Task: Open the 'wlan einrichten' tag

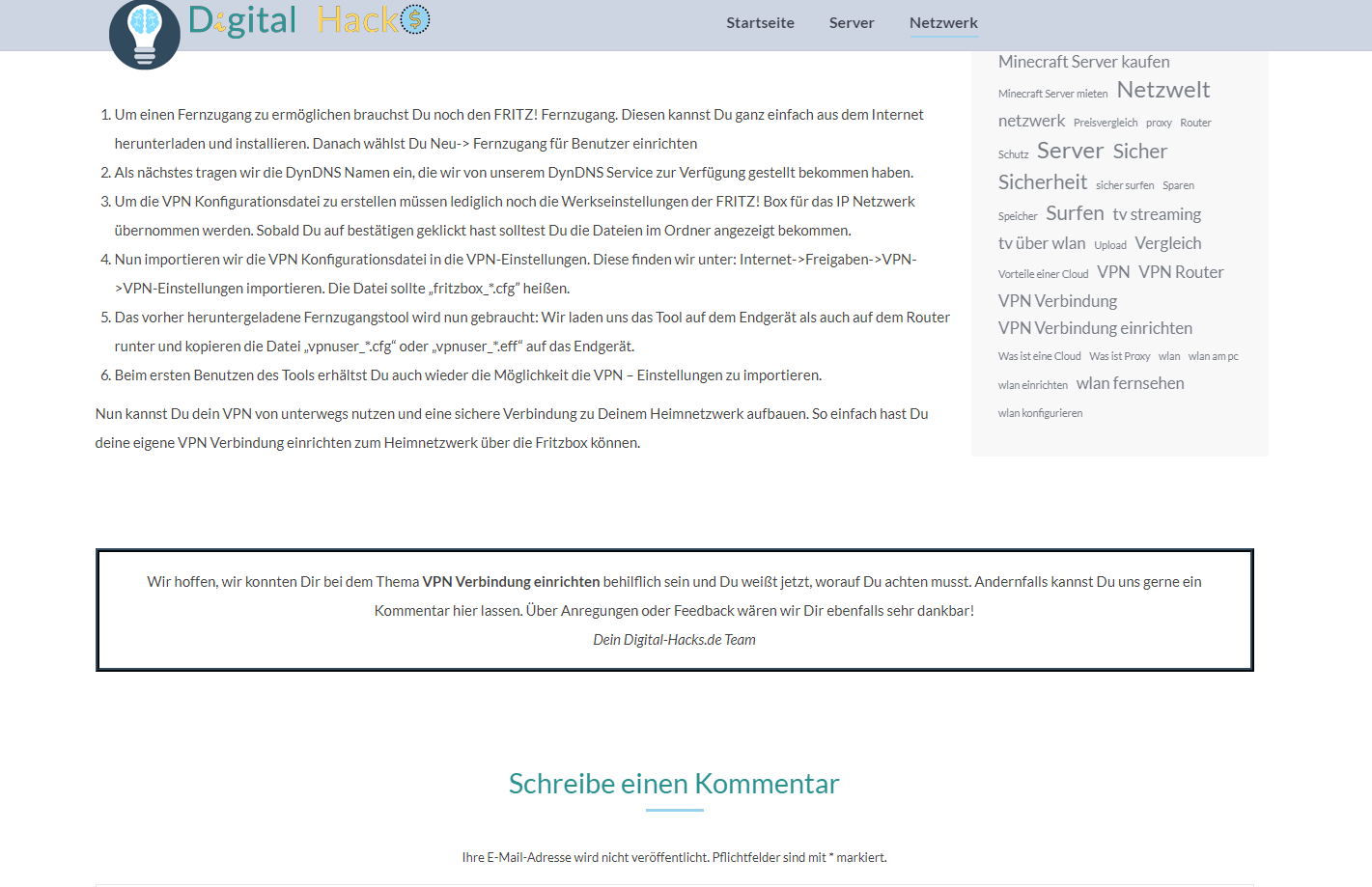Action: click(1033, 385)
